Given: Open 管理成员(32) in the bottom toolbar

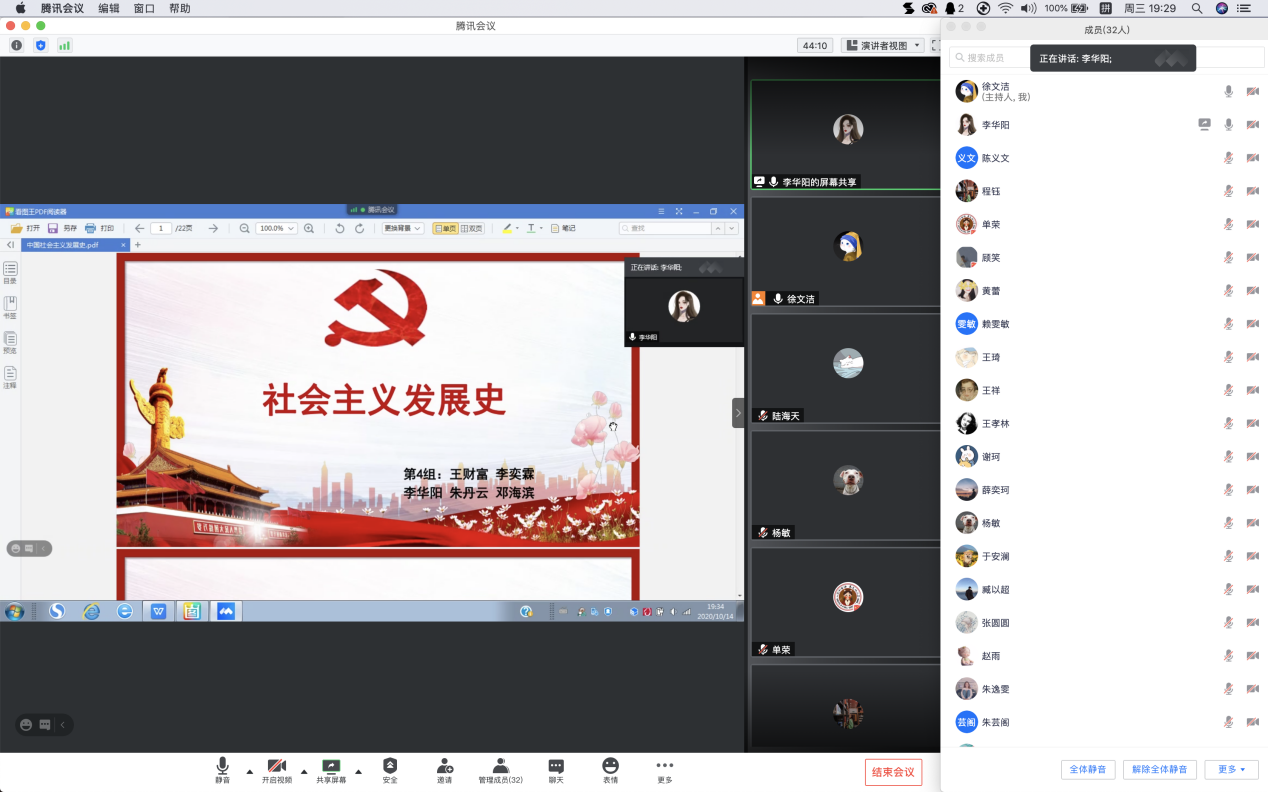Looking at the screenshot, I should tap(500, 766).
